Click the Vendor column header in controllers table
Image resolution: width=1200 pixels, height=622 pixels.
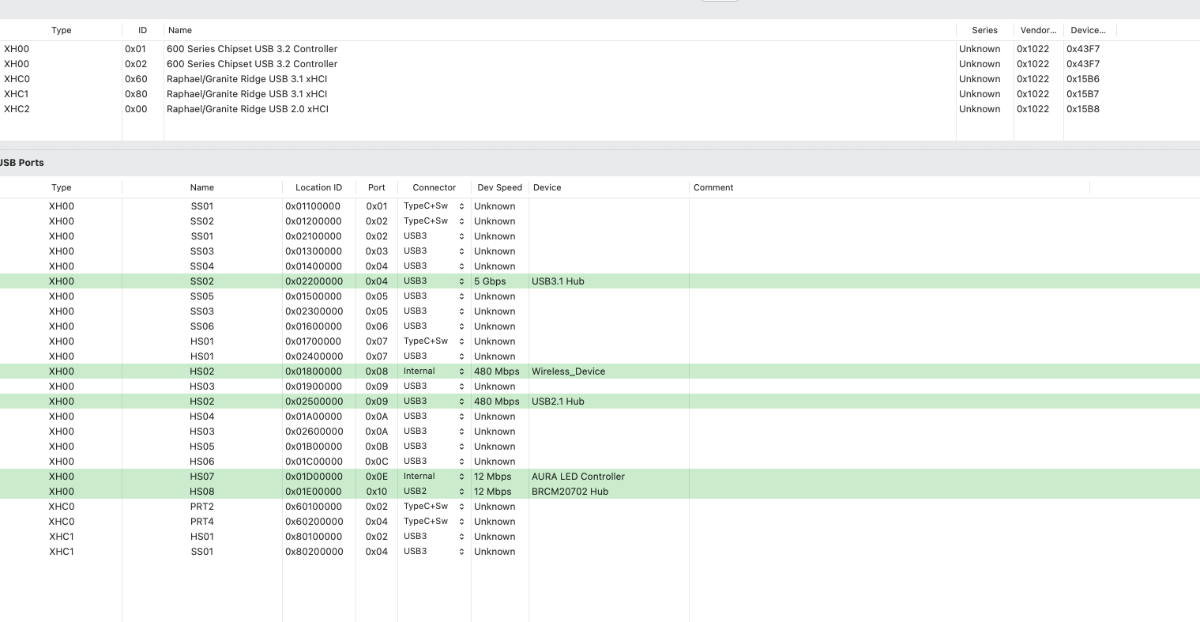(1037, 30)
